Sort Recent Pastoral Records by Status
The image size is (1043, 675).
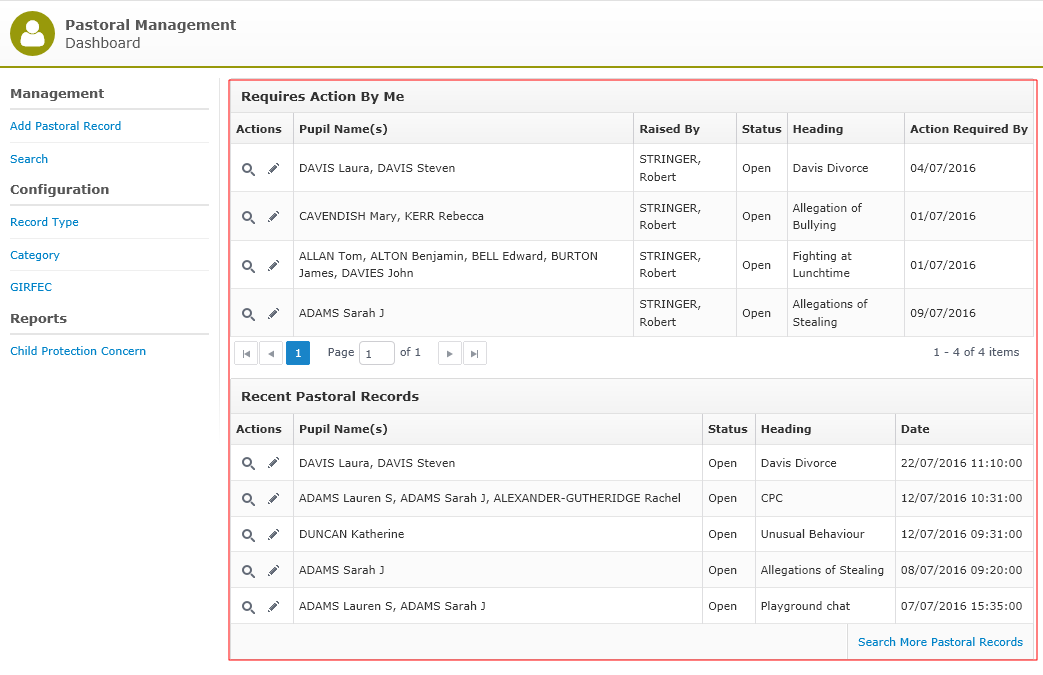point(728,429)
